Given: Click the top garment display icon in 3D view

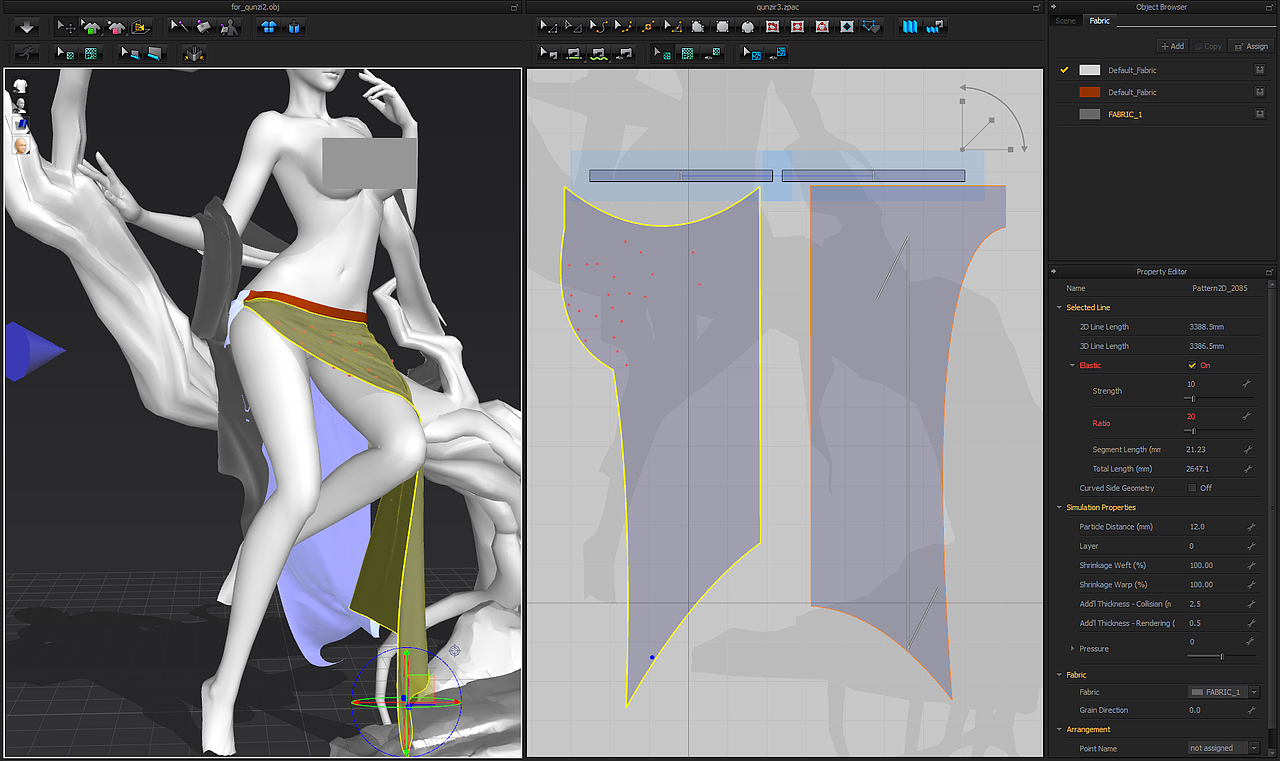Looking at the screenshot, I should coord(21,86).
